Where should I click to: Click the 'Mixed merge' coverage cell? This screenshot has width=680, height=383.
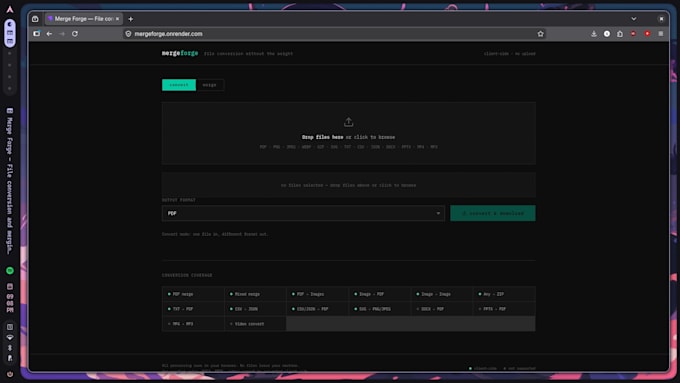pos(255,294)
